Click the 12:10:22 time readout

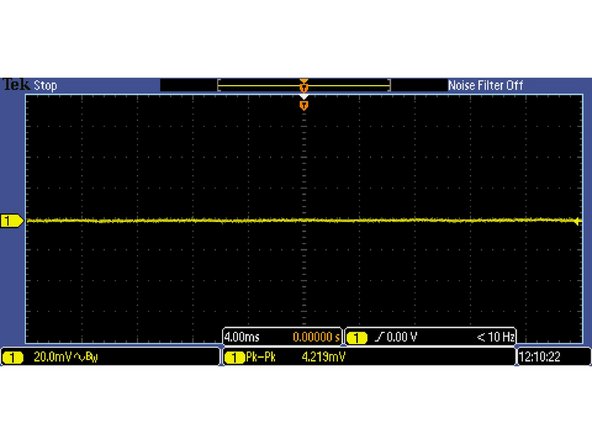pyautogui.click(x=540, y=357)
